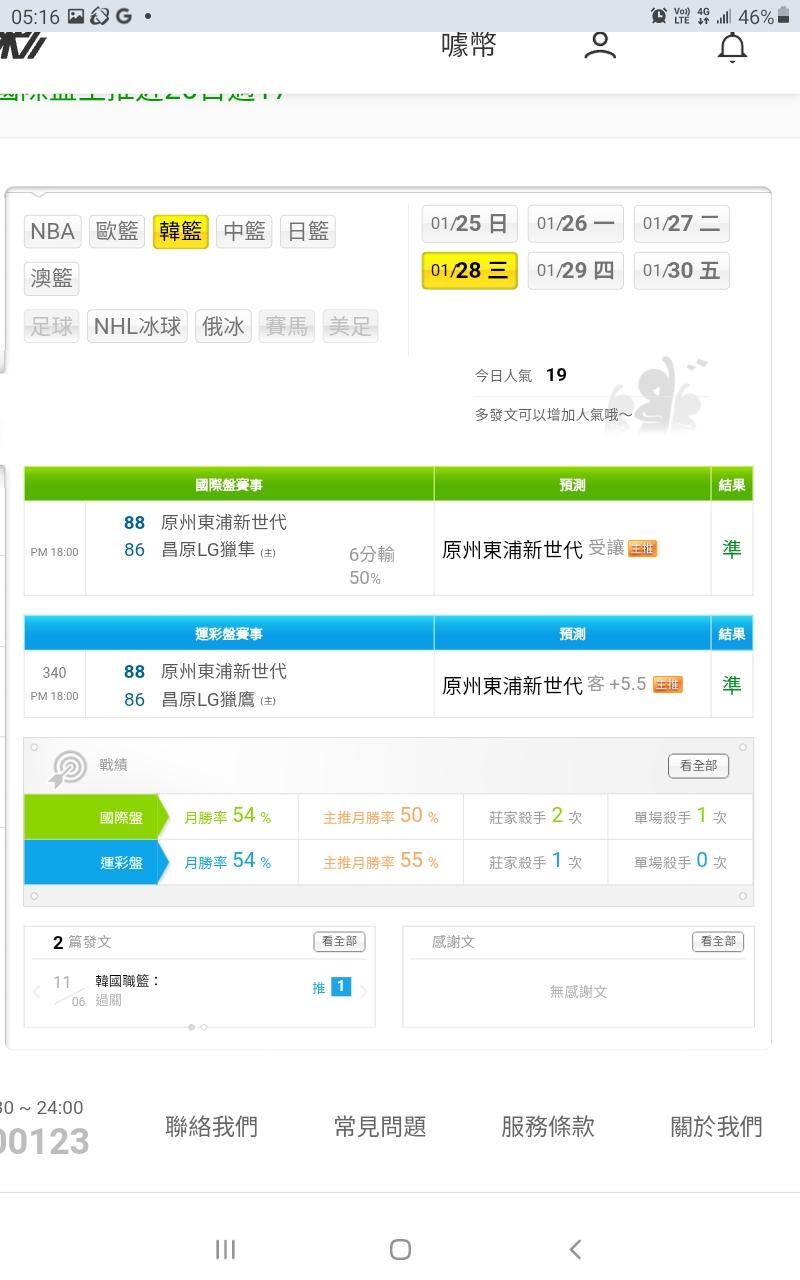Go to previous post with left chevron
The image size is (800, 1280).
click(37, 992)
